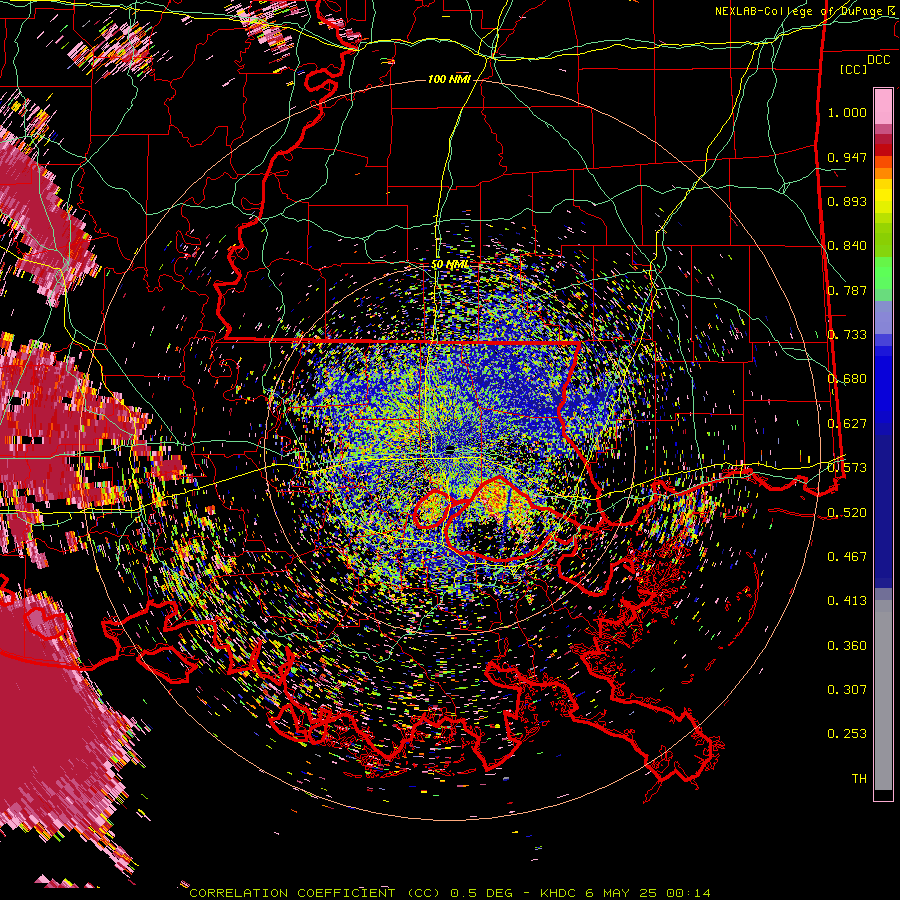This screenshot has height=900, width=900.
Task: Click the 0.307 scale value
Action: tap(847, 690)
